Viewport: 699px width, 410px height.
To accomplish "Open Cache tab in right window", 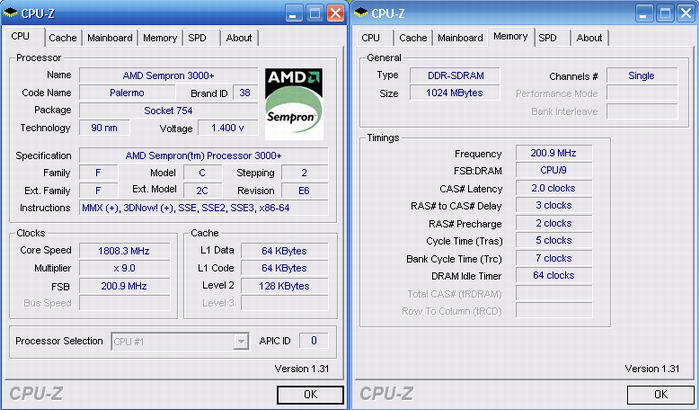I will click(413, 38).
